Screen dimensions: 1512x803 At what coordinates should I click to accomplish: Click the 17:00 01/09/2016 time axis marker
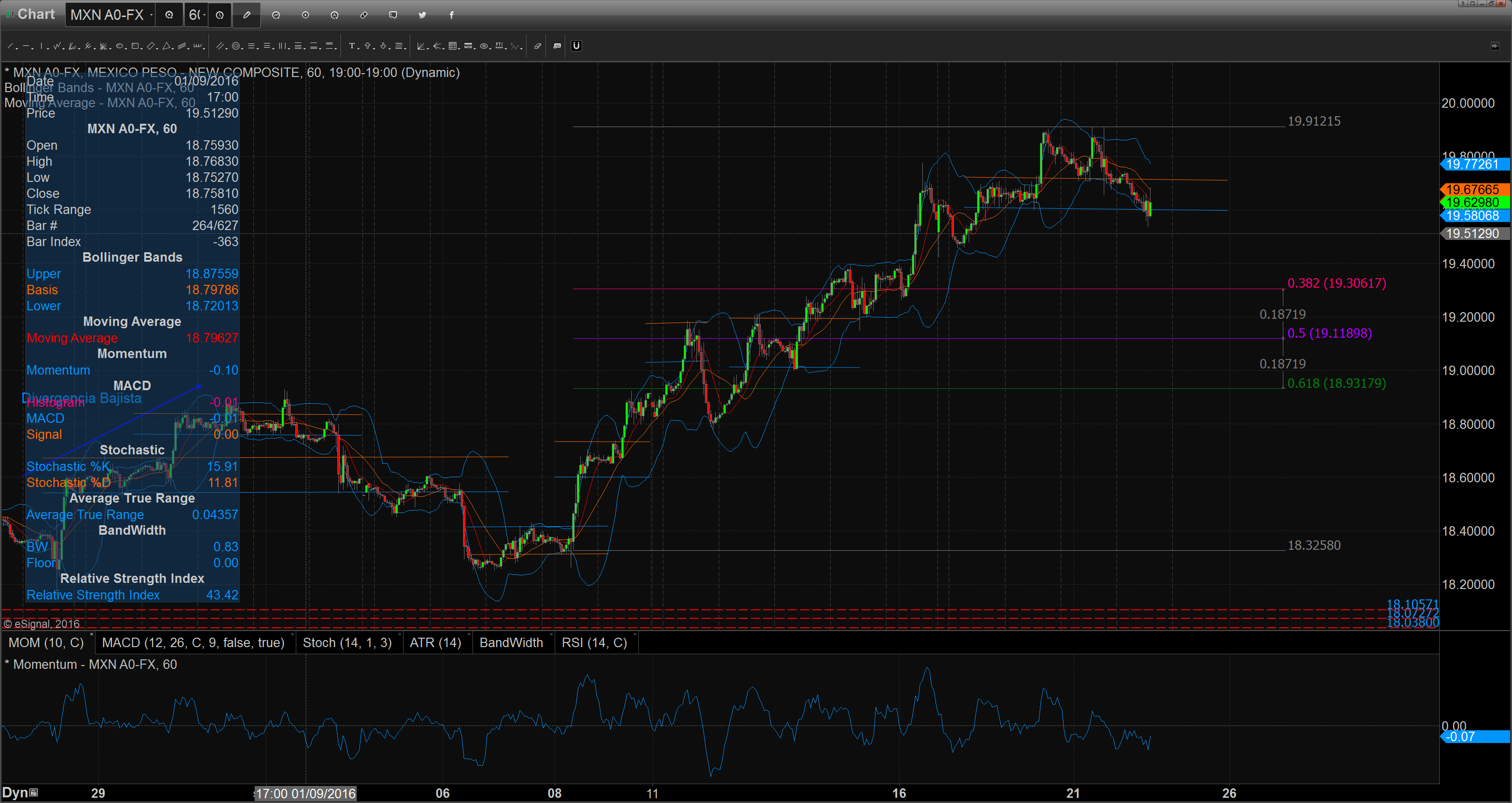point(305,794)
